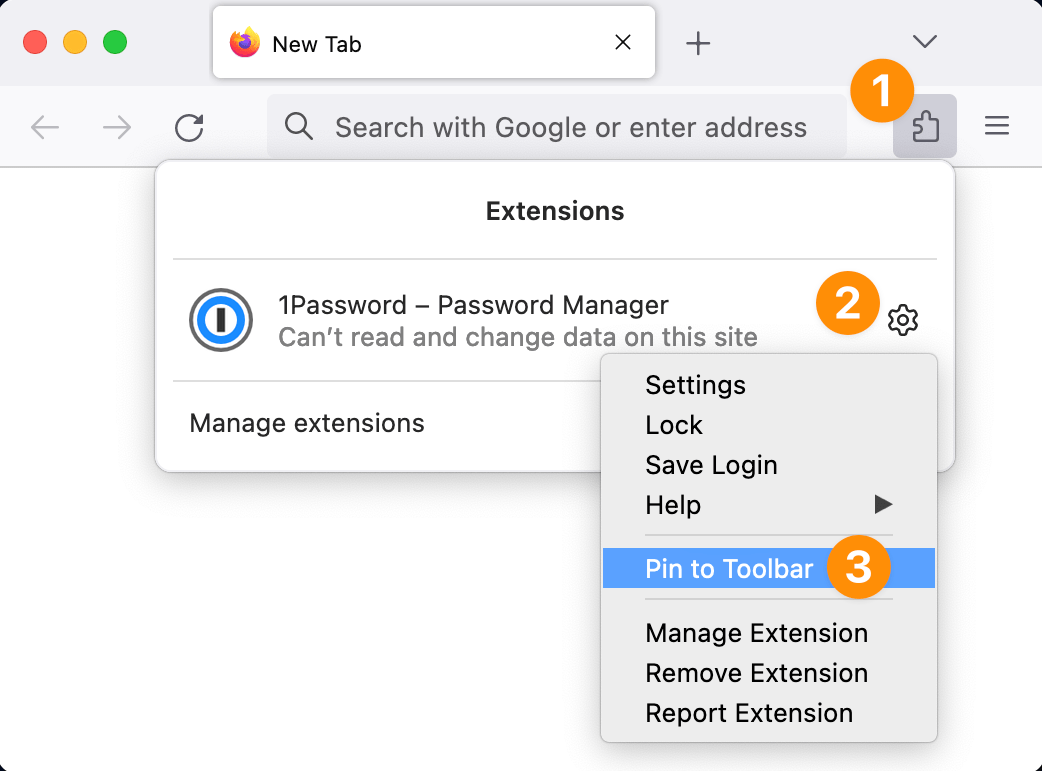Select Remove Extension
Screen dimensions: 1042x771
(756, 673)
